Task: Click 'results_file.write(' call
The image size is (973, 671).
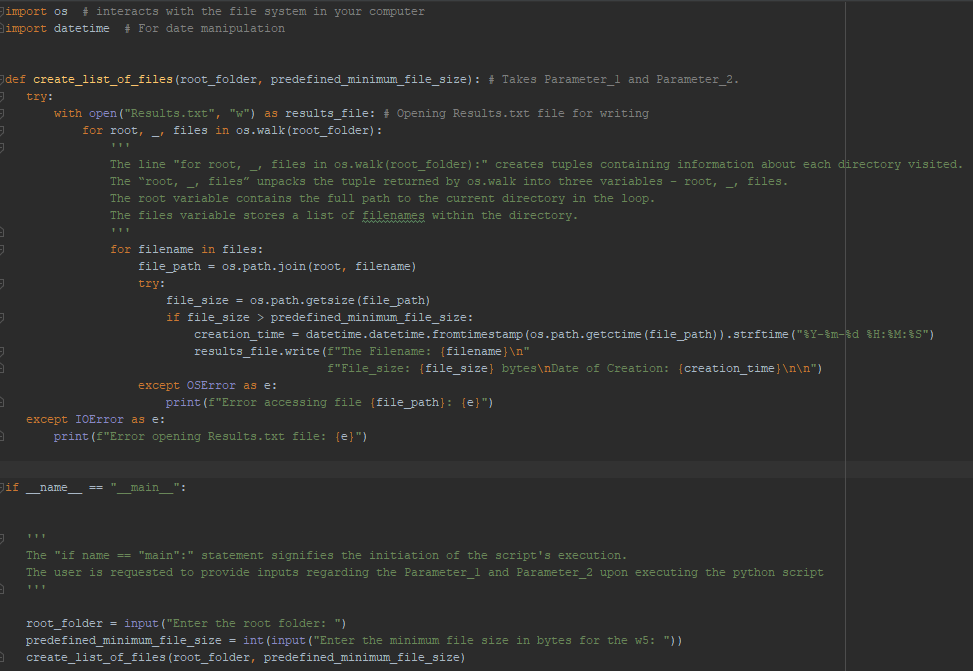Action: pos(260,351)
